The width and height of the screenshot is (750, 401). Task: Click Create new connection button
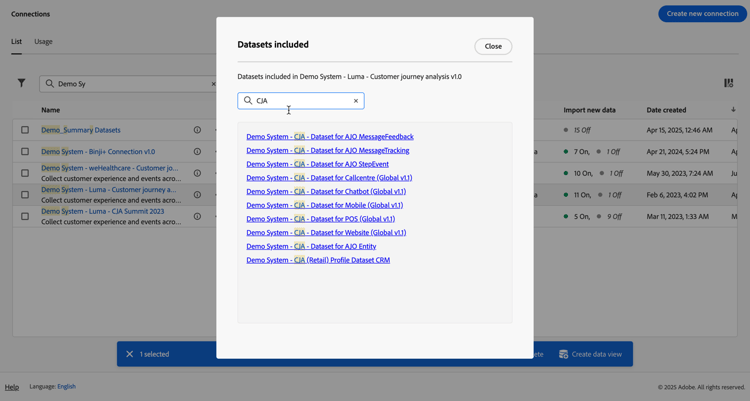(702, 14)
